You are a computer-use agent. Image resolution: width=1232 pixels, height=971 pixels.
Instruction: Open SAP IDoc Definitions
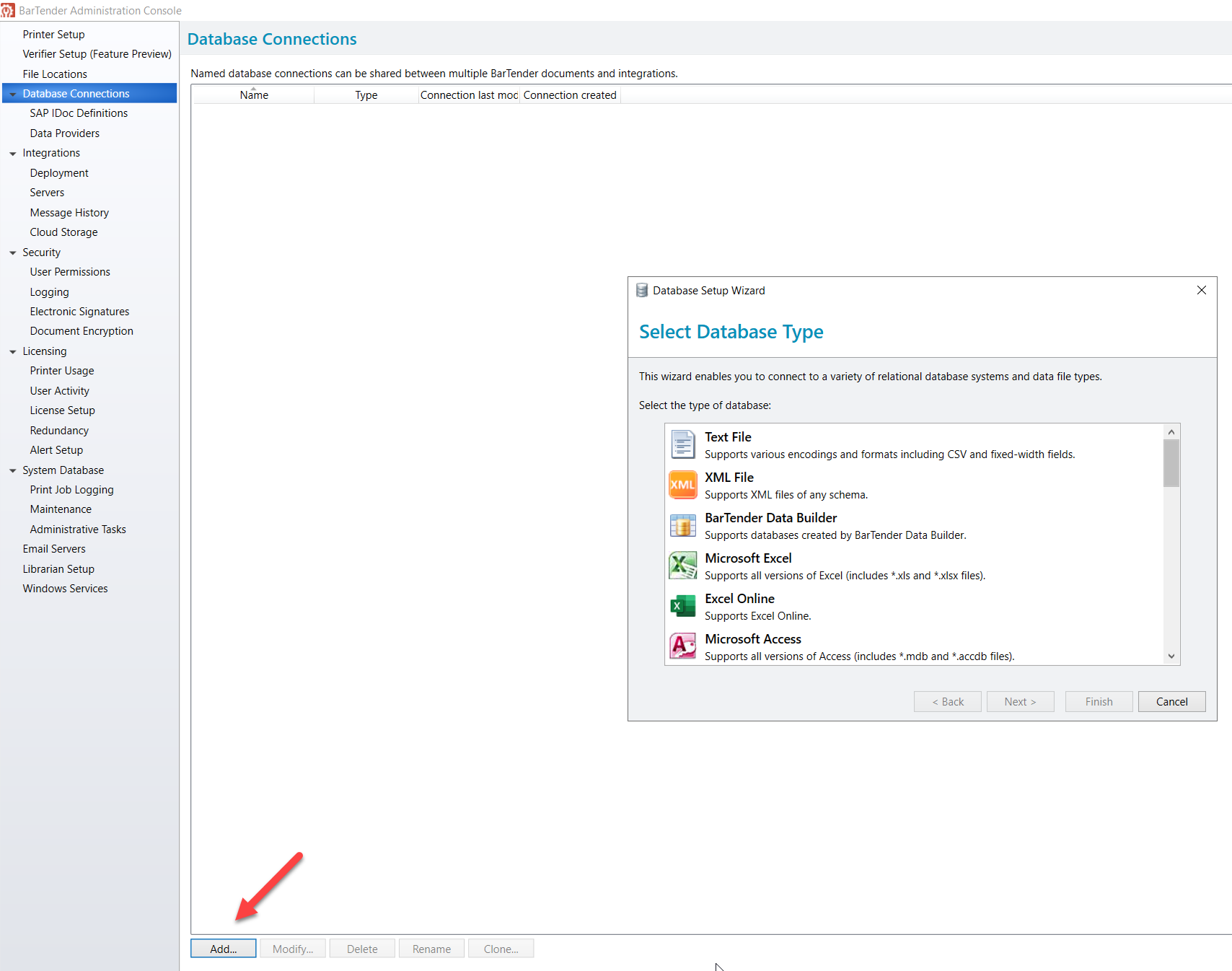[79, 113]
